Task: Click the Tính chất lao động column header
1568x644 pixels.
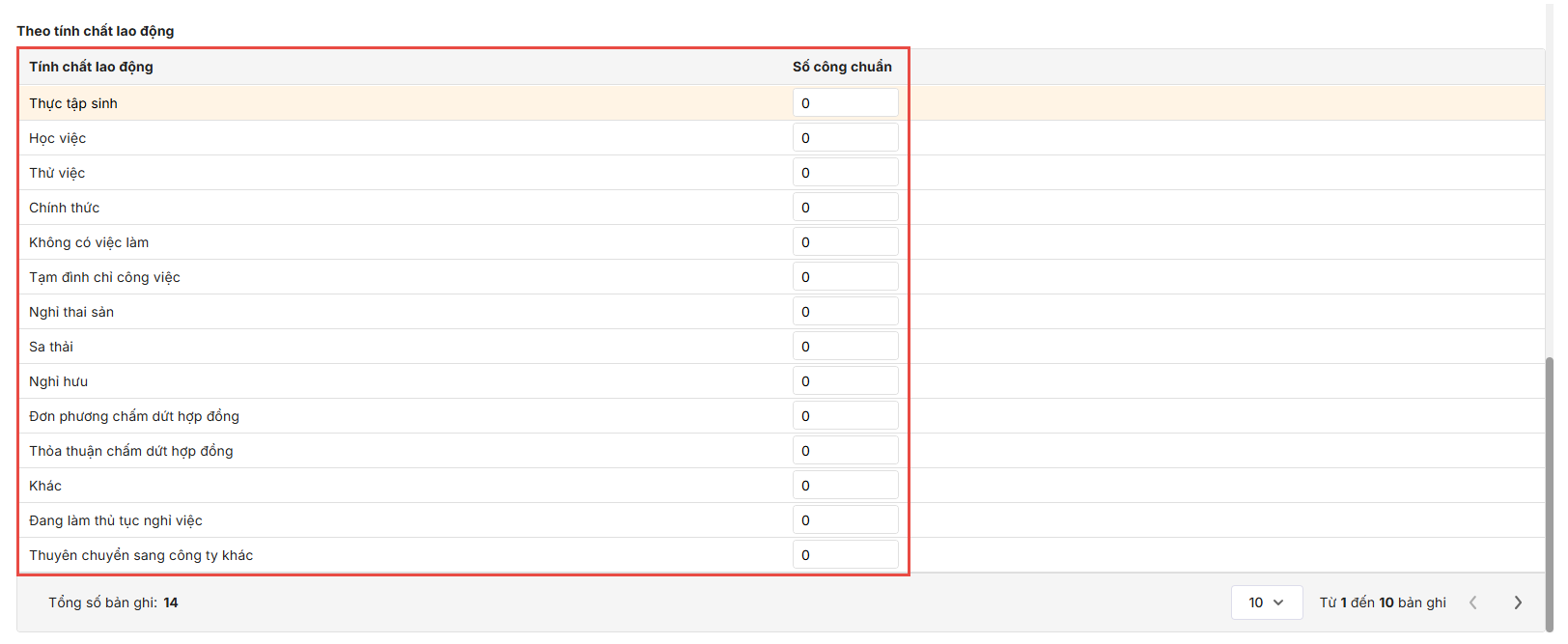Action: (x=91, y=67)
